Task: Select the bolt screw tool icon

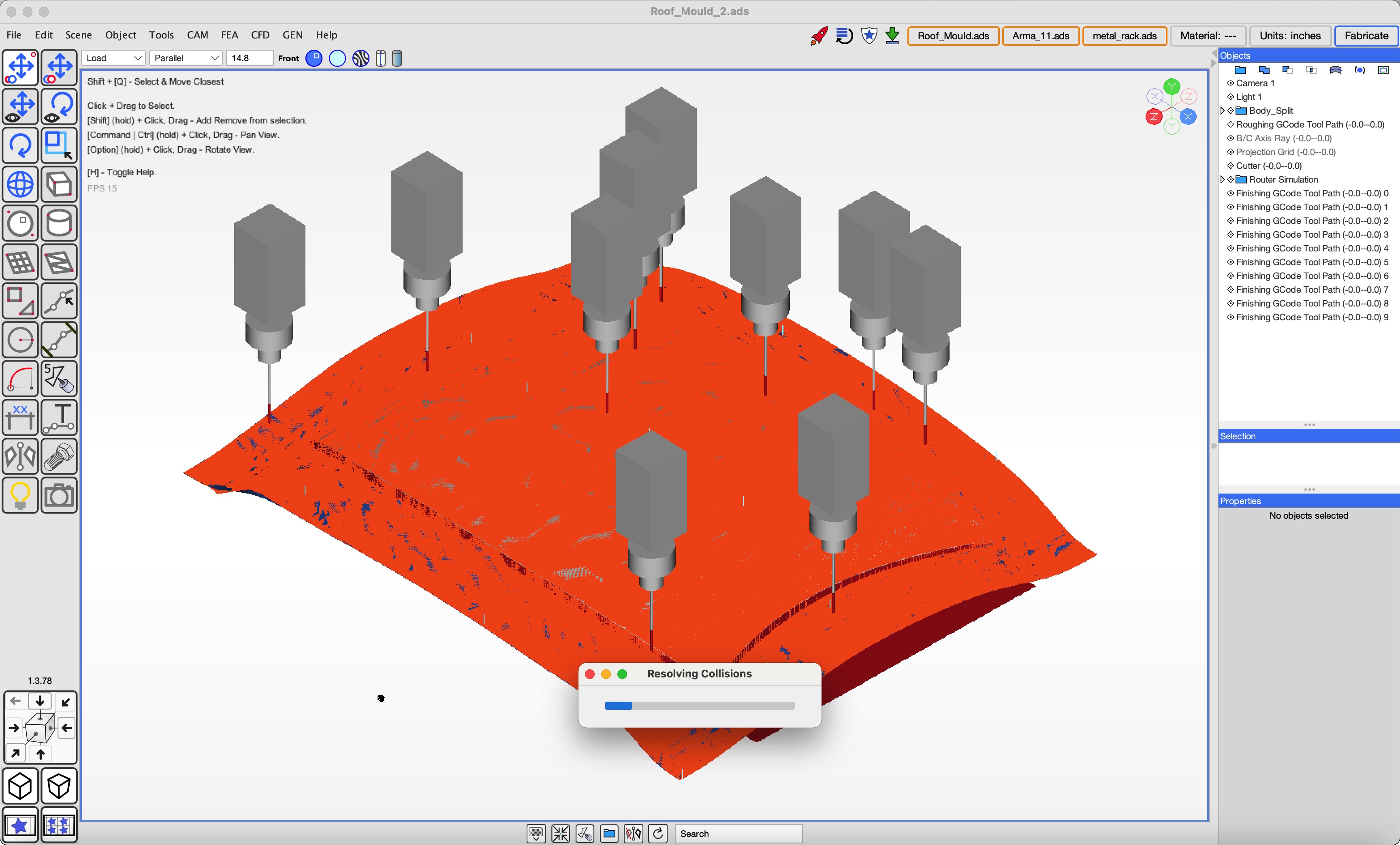Action: (x=59, y=457)
